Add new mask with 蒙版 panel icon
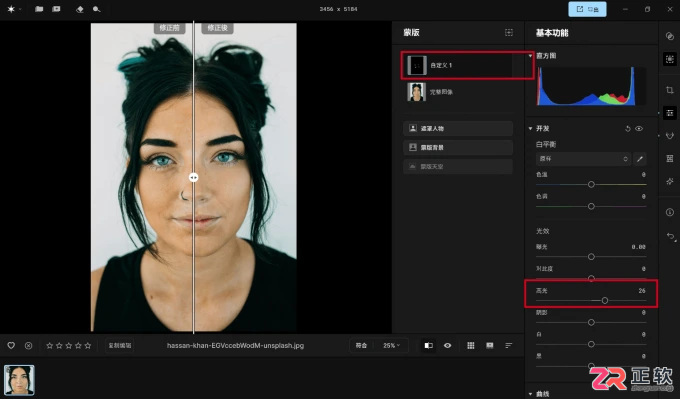Viewport: 680px width, 399px height. coord(509,33)
